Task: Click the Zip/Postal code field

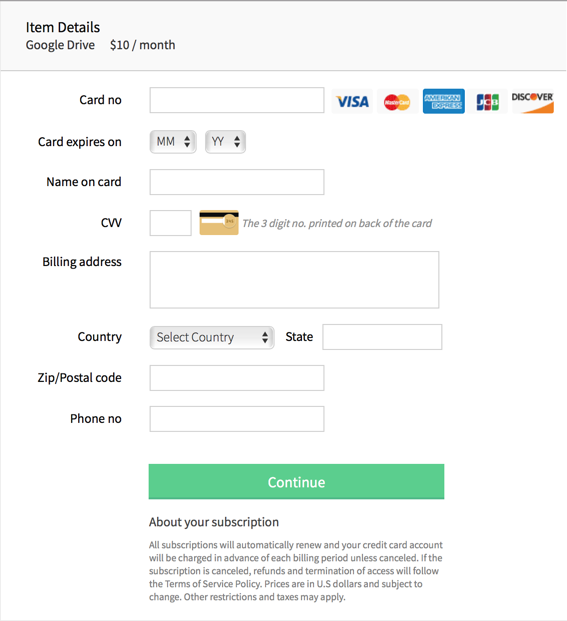Action: point(237,378)
